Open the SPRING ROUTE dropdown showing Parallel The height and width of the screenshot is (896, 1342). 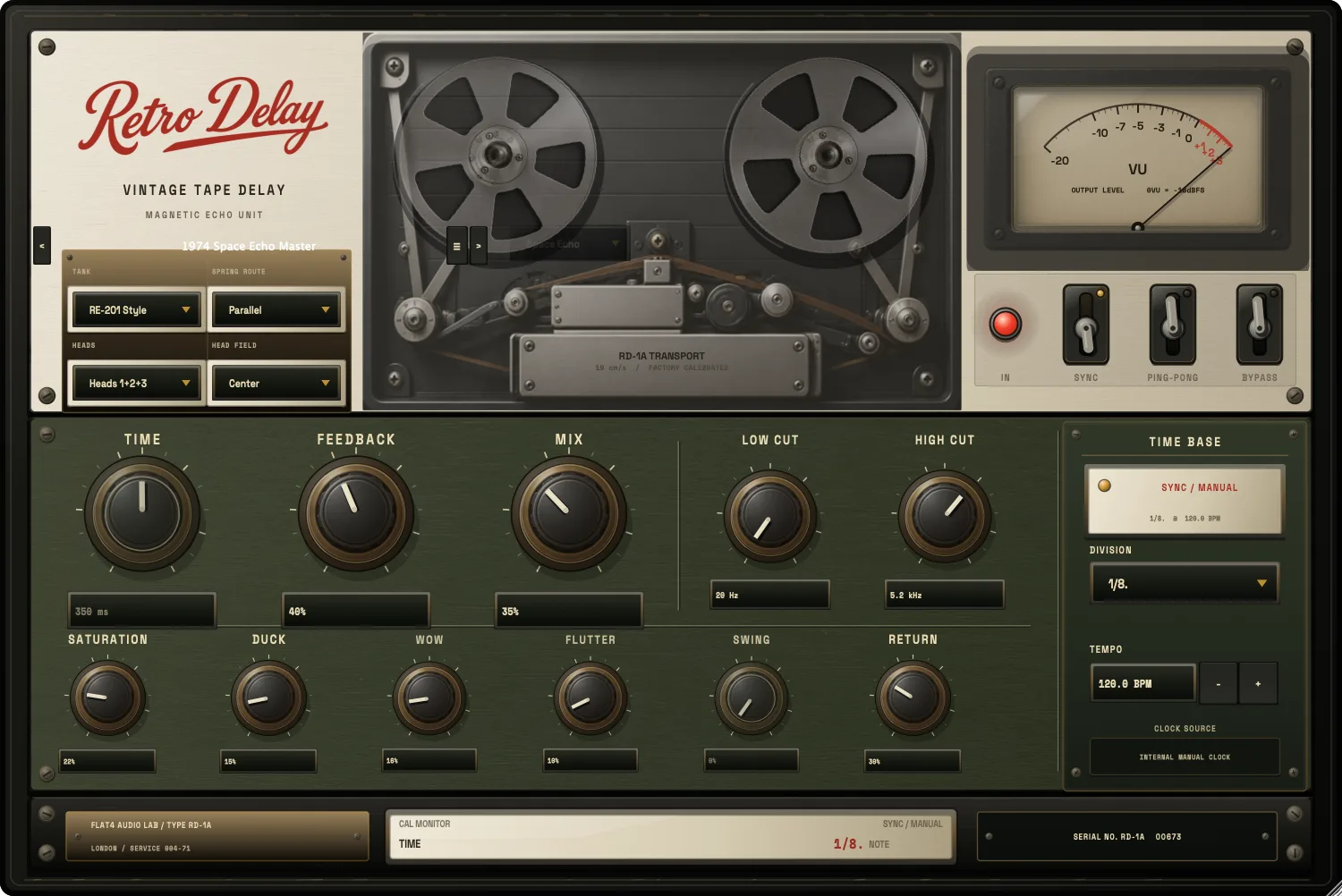point(276,310)
